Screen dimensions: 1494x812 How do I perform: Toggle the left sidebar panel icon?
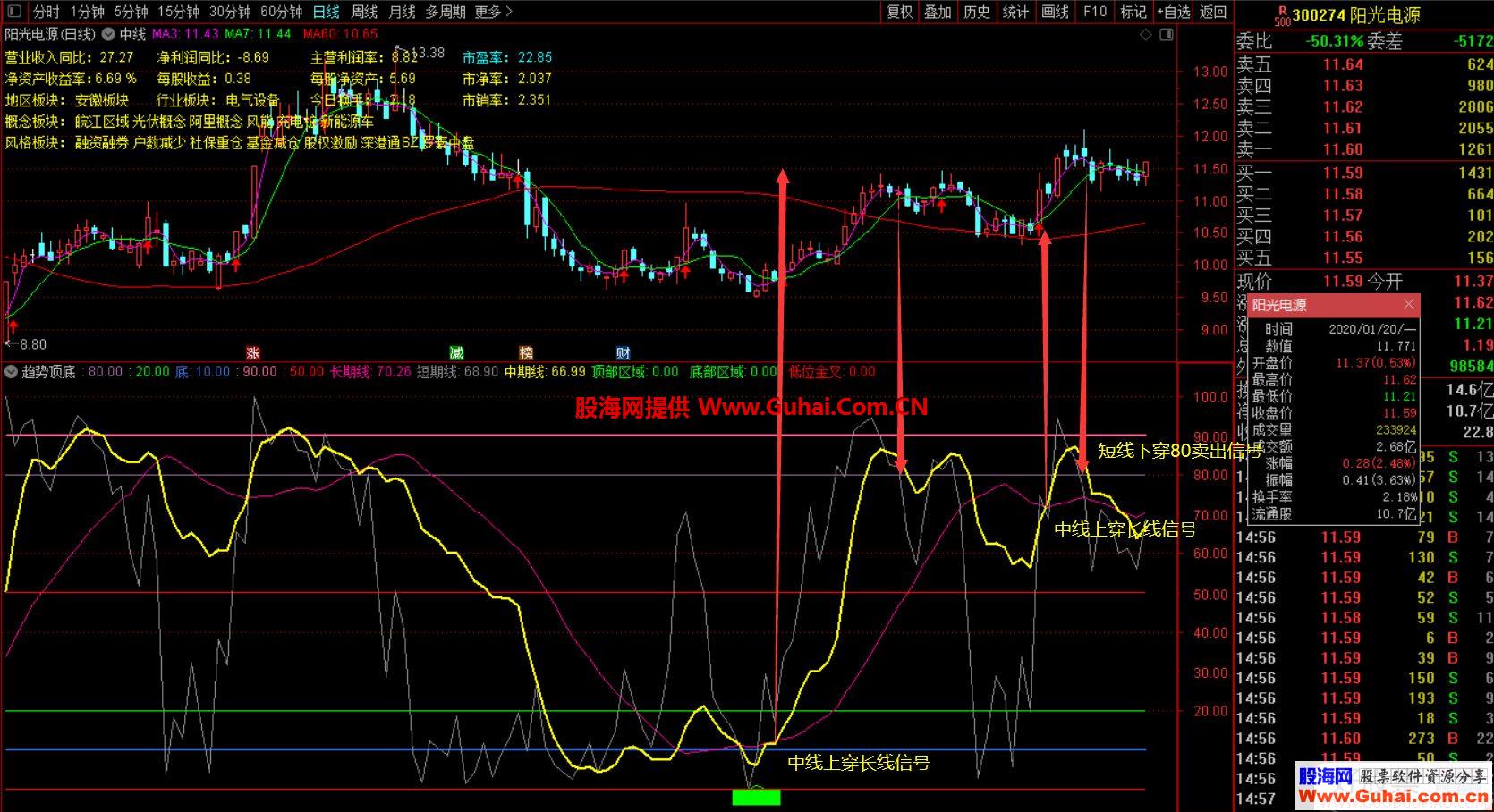pos(14,12)
